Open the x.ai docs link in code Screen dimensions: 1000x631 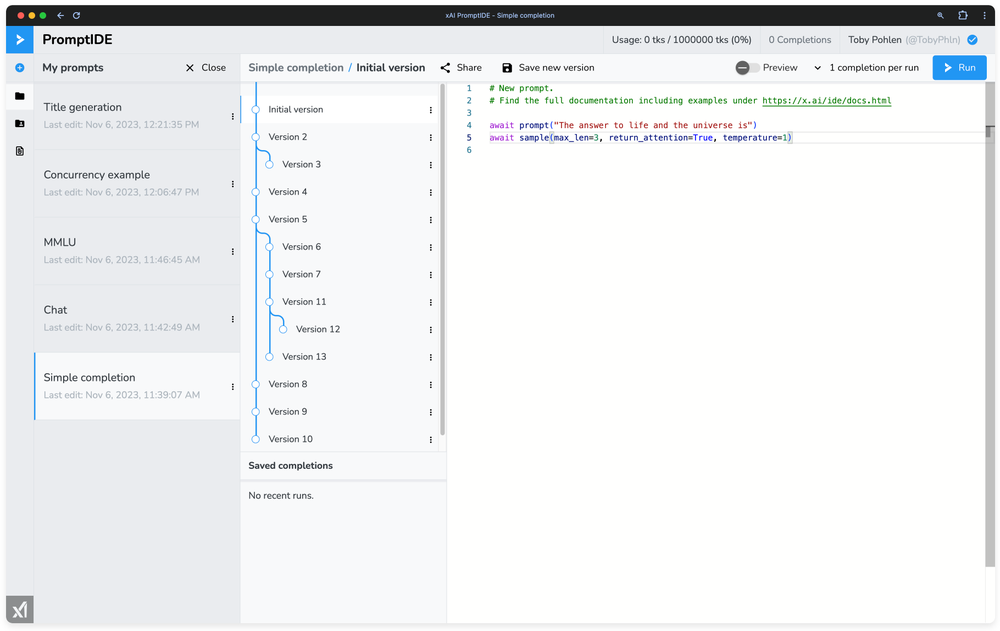click(x=826, y=101)
